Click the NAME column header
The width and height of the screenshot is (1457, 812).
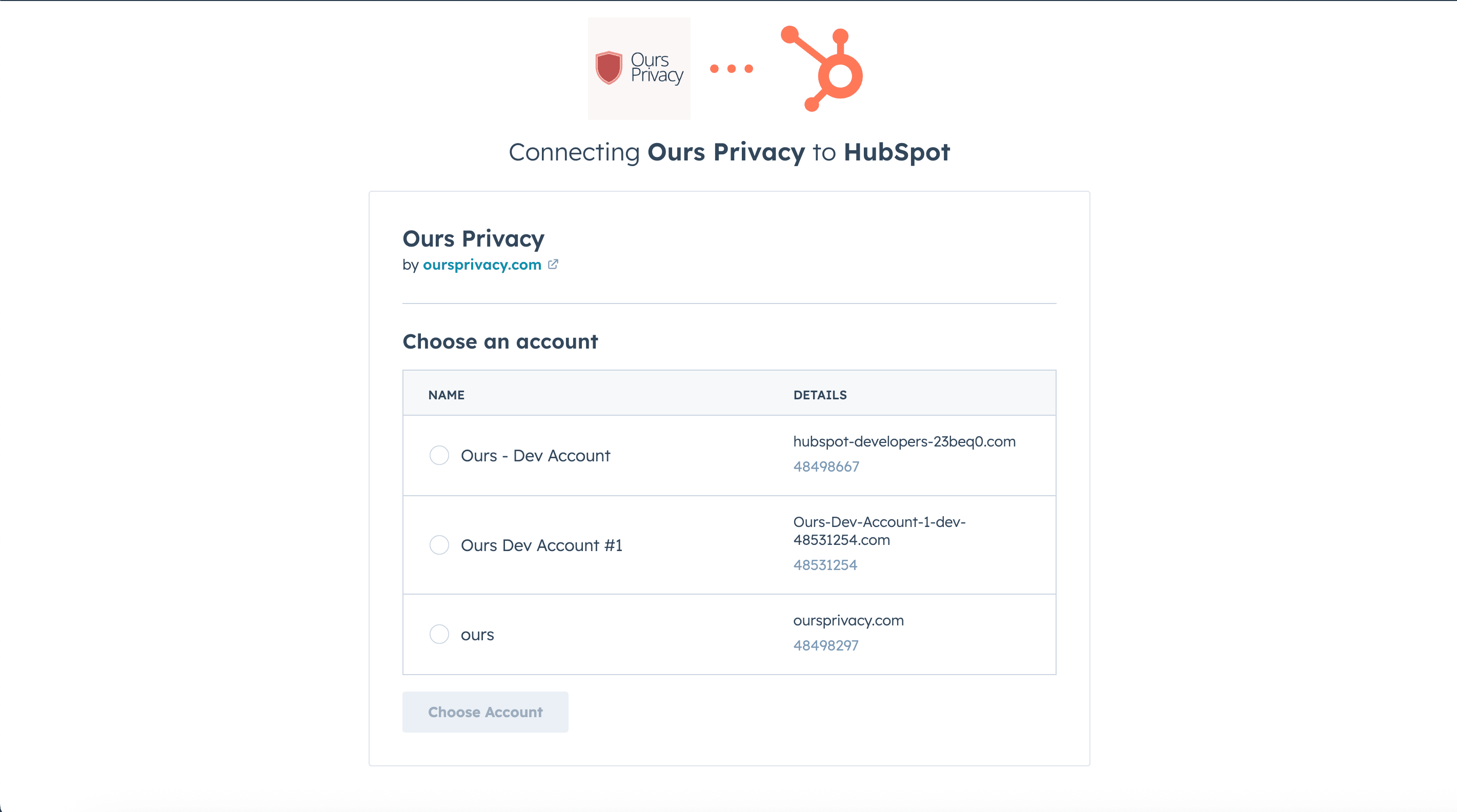(446, 395)
